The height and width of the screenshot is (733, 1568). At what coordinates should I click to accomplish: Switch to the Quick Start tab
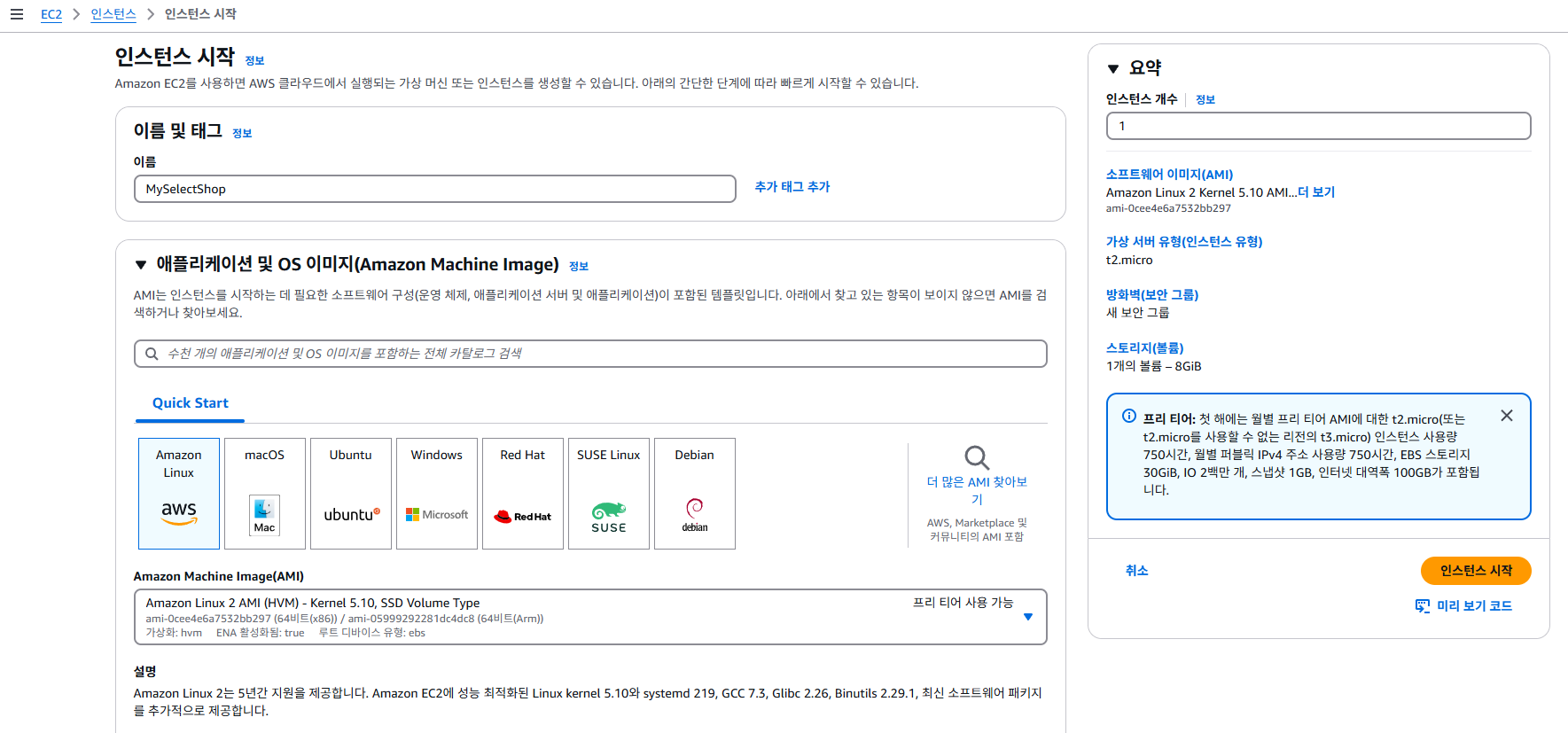(190, 403)
